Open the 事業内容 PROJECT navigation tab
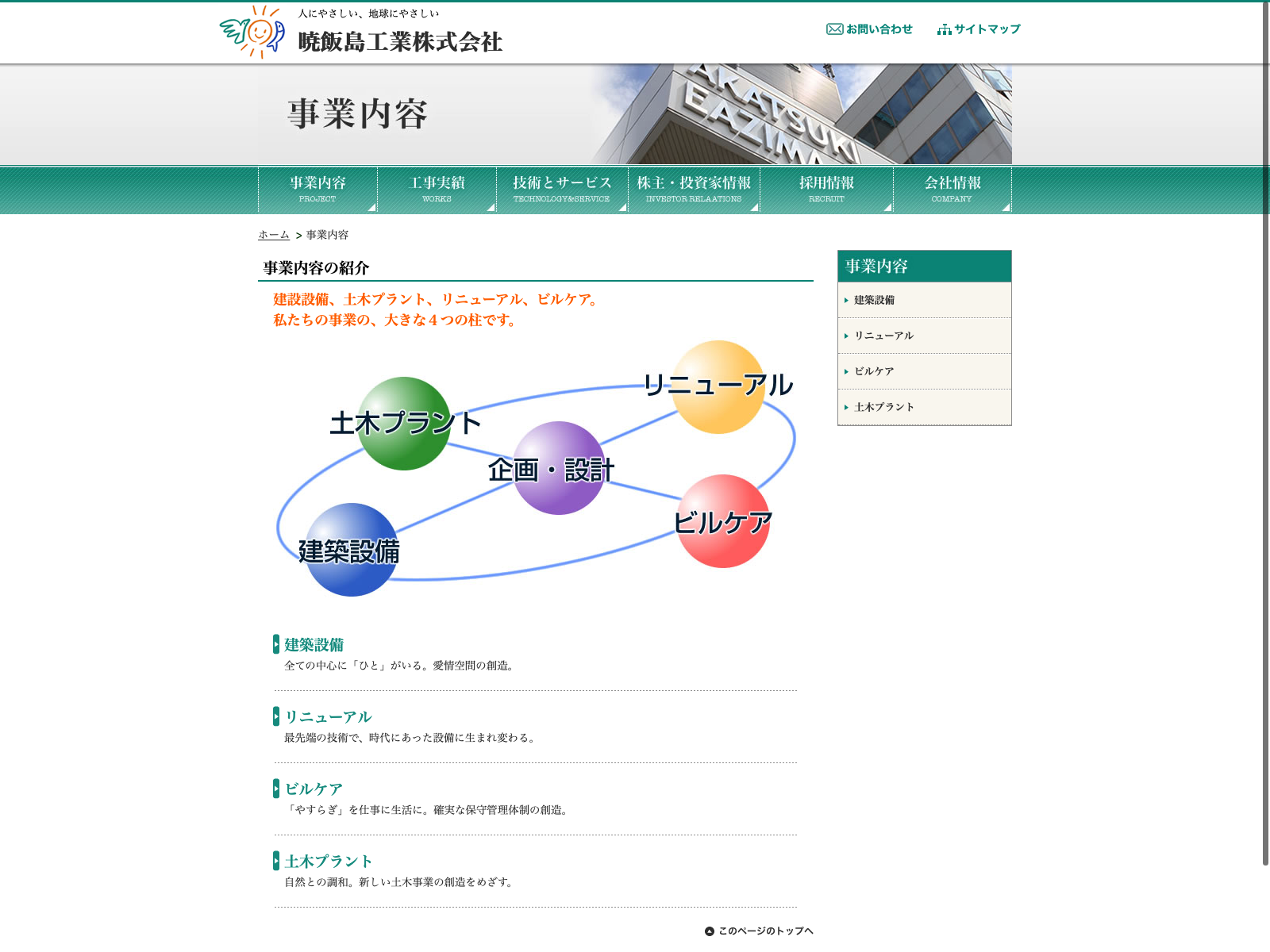 (x=317, y=189)
